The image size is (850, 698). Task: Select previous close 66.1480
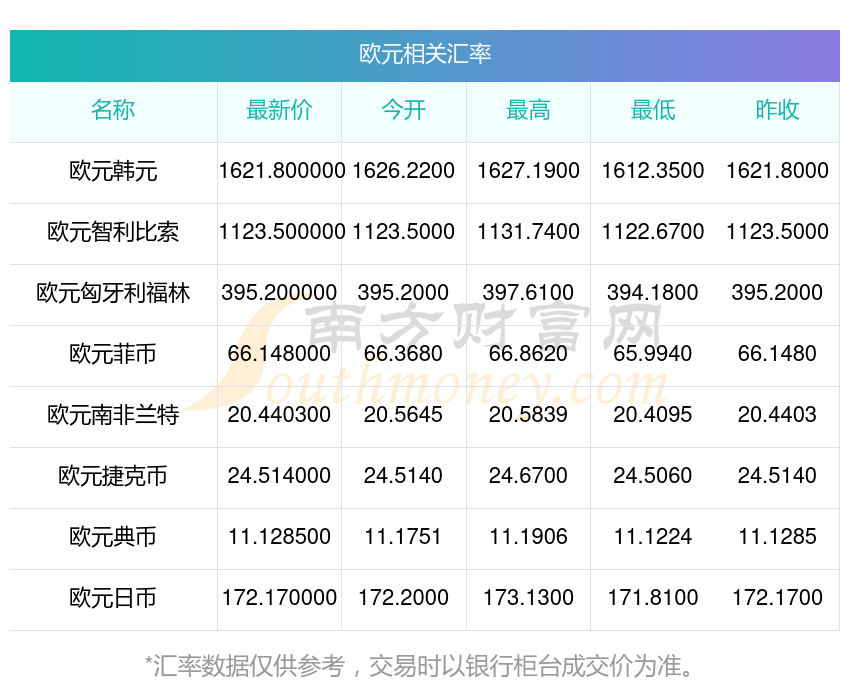click(x=777, y=354)
